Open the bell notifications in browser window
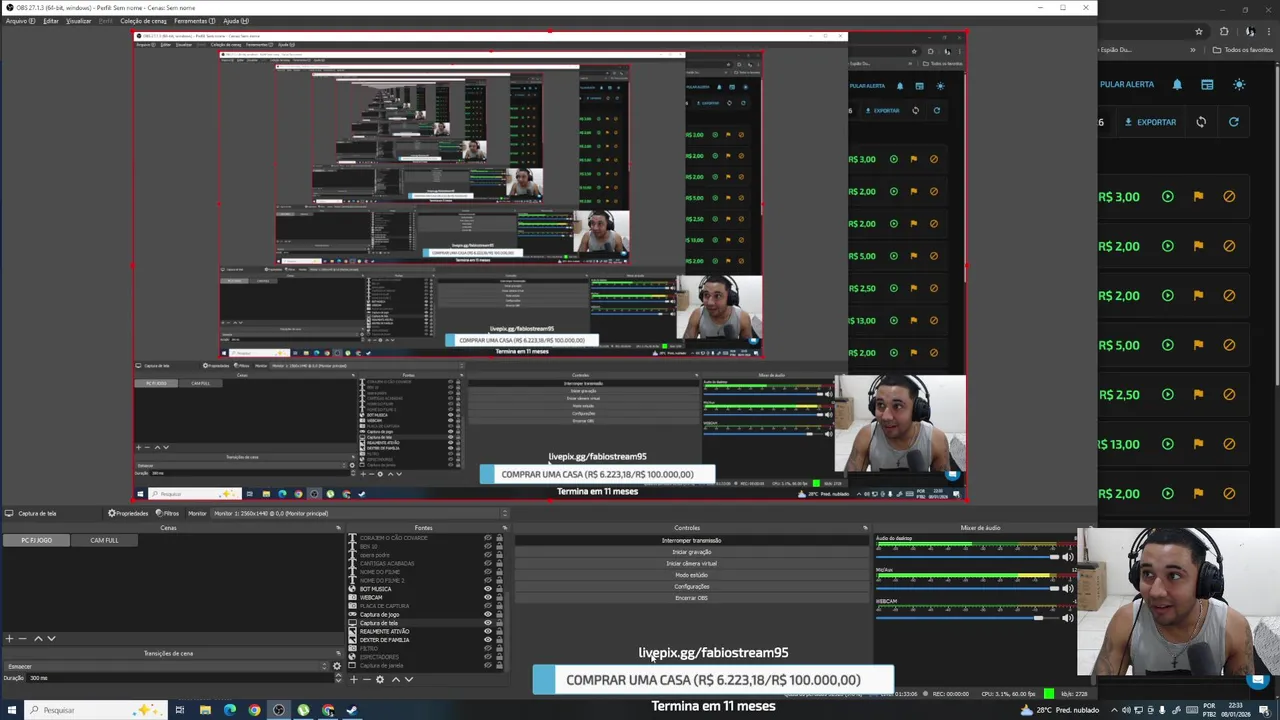 [x=1177, y=84]
